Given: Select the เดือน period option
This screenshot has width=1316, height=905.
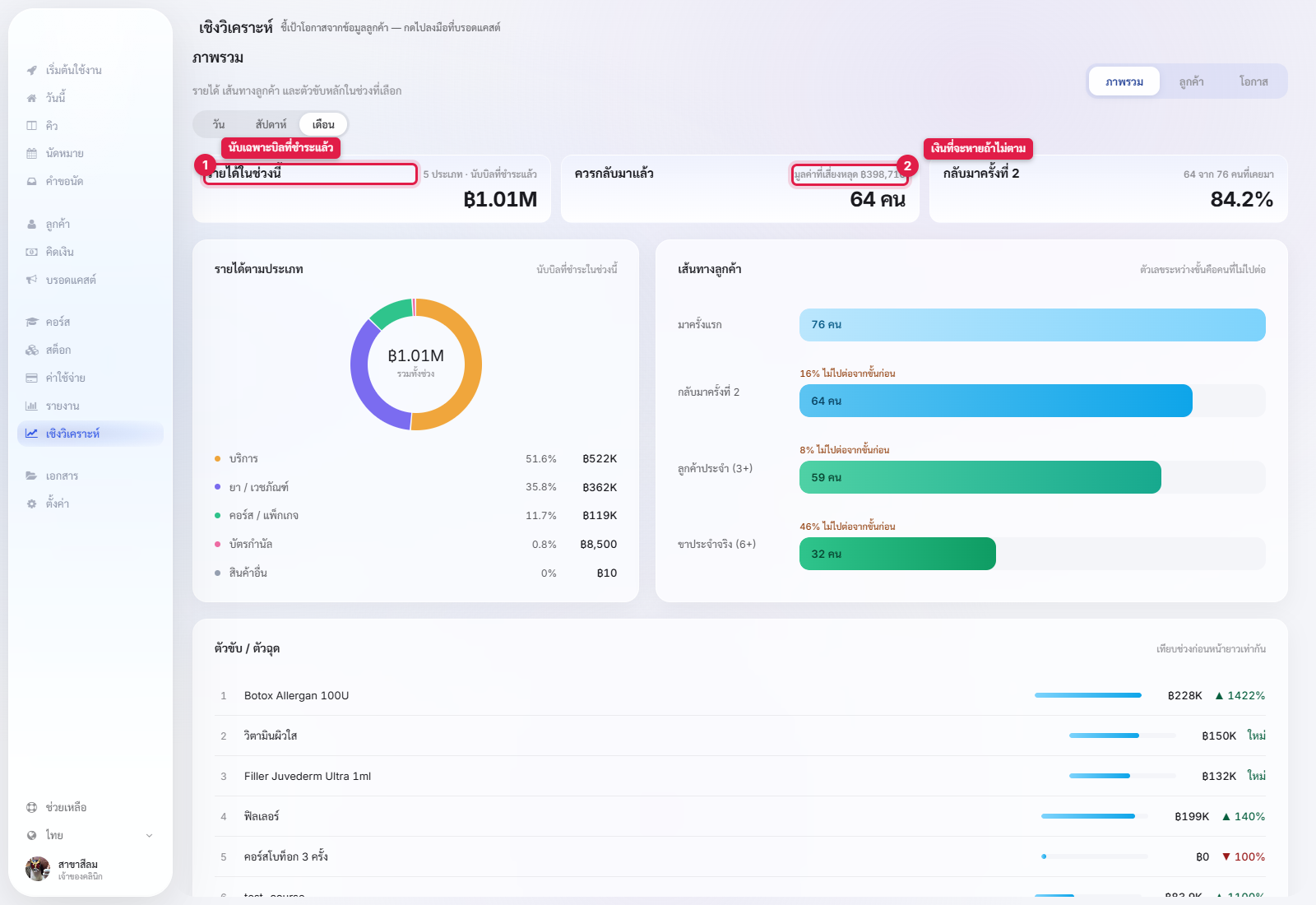Looking at the screenshot, I should click(x=323, y=124).
